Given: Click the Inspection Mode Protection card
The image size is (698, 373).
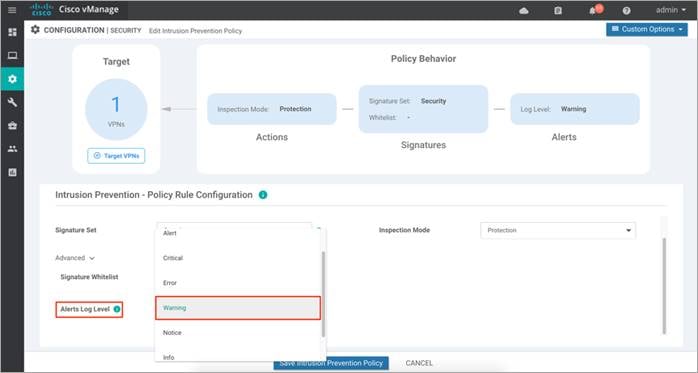Looking at the screenshot, I should pyautogui.click(x=272, y=109).
